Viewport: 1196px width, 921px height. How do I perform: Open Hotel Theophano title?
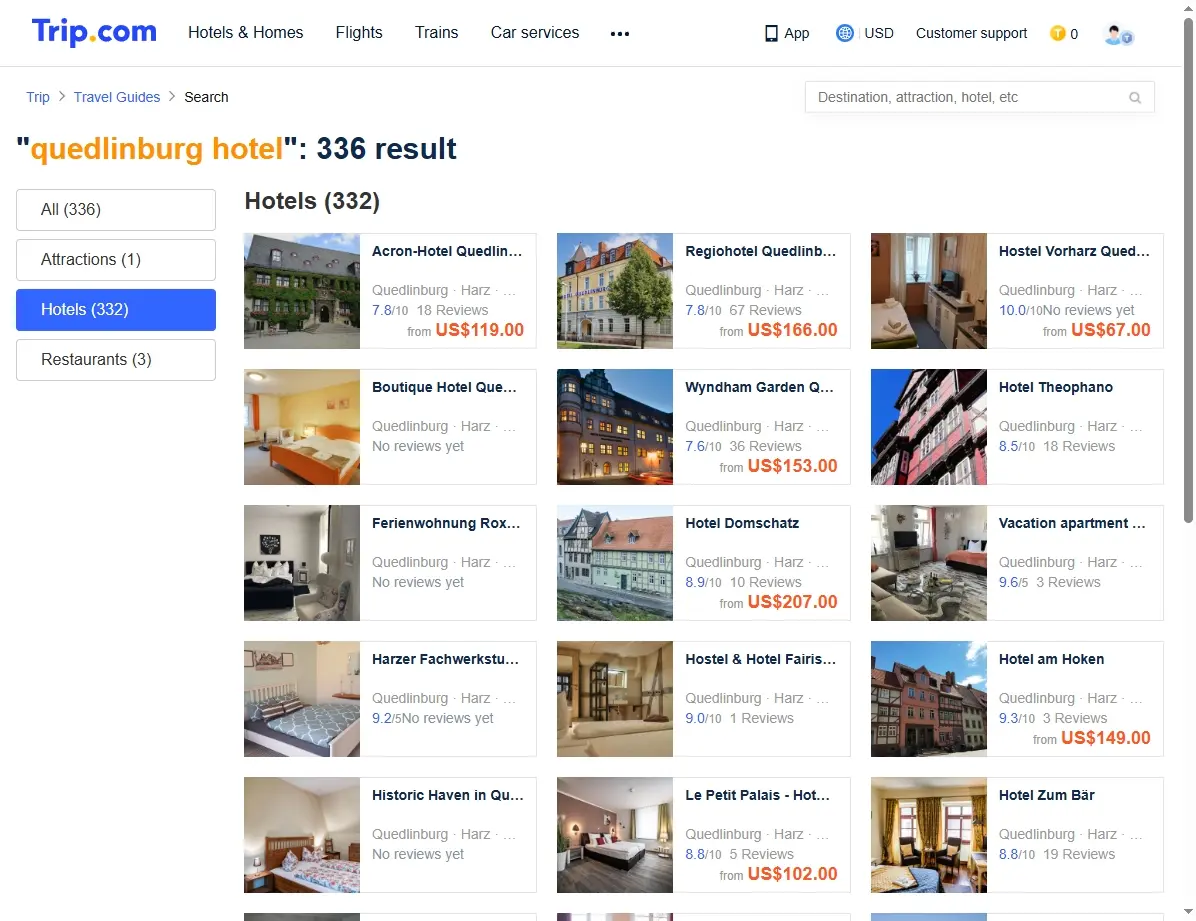pos(1056,387)
